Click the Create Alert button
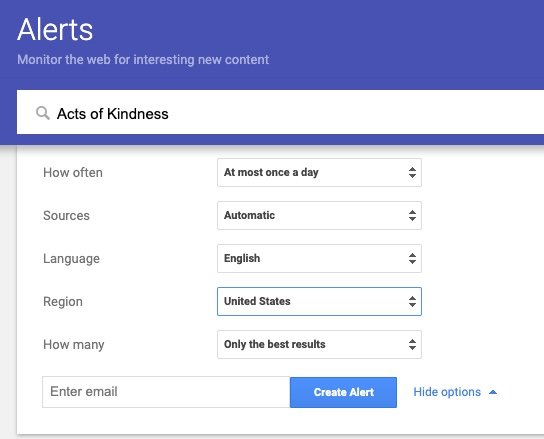The height and width of the screenshot is (439, 544). tap(343, 392)
